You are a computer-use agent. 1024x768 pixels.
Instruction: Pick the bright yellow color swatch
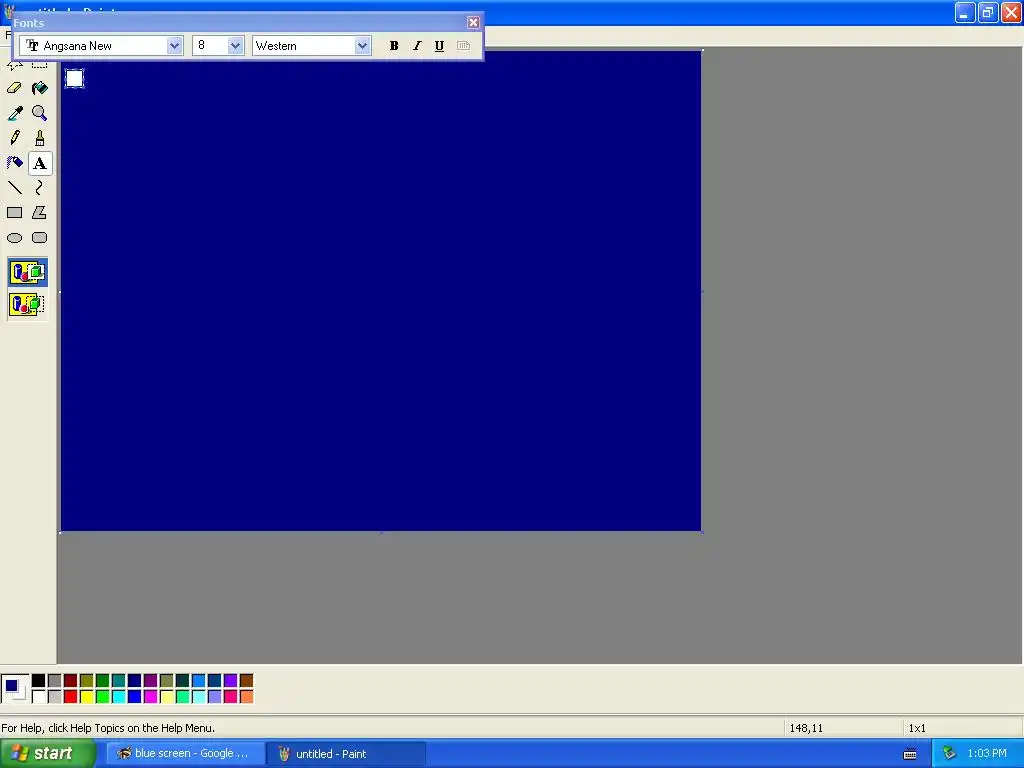pyautogui.click(x=86, y=697)
